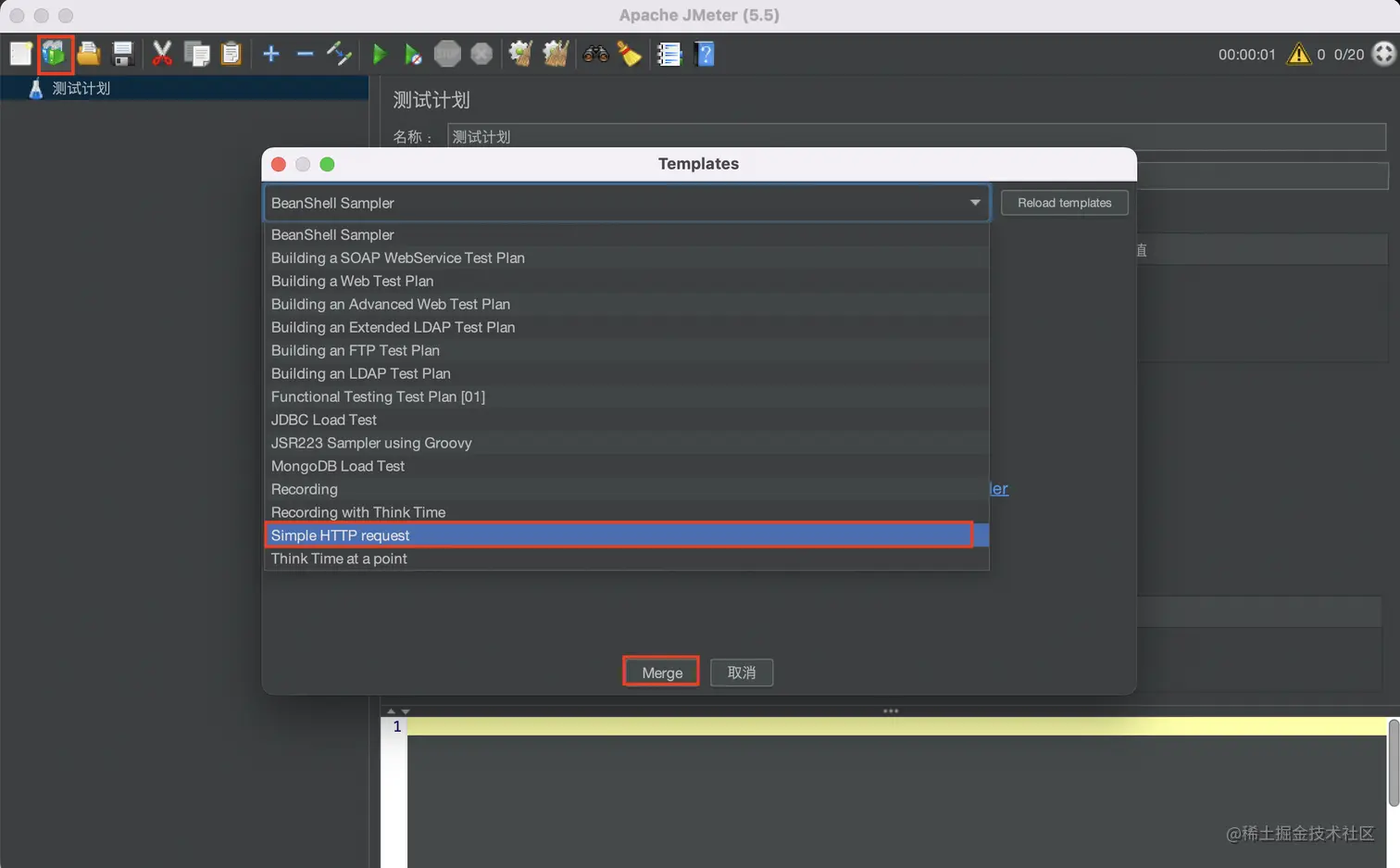
Task: Click the Reload templates button
Action: 1064,203
